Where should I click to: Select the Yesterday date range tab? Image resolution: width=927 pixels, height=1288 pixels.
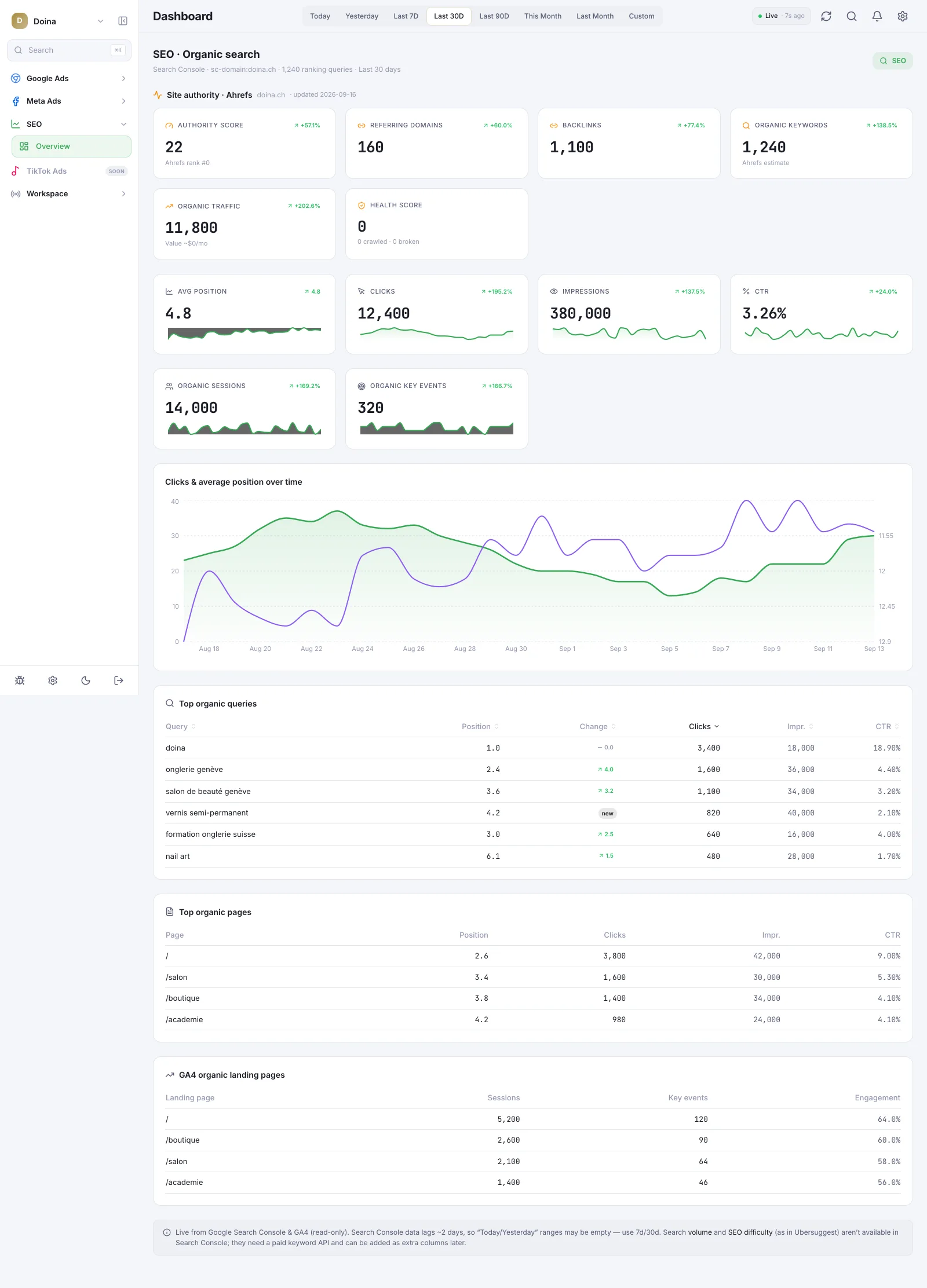coord(362,16)
